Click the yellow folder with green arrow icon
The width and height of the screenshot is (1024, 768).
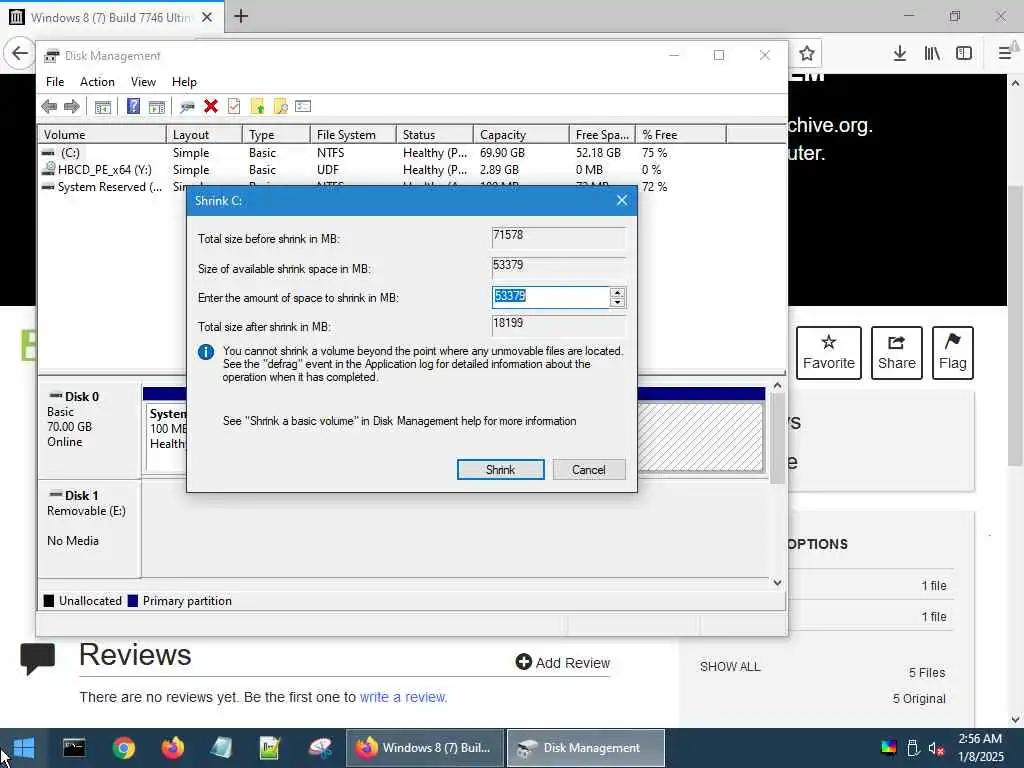pyautogui.click(x=257, y=106)
